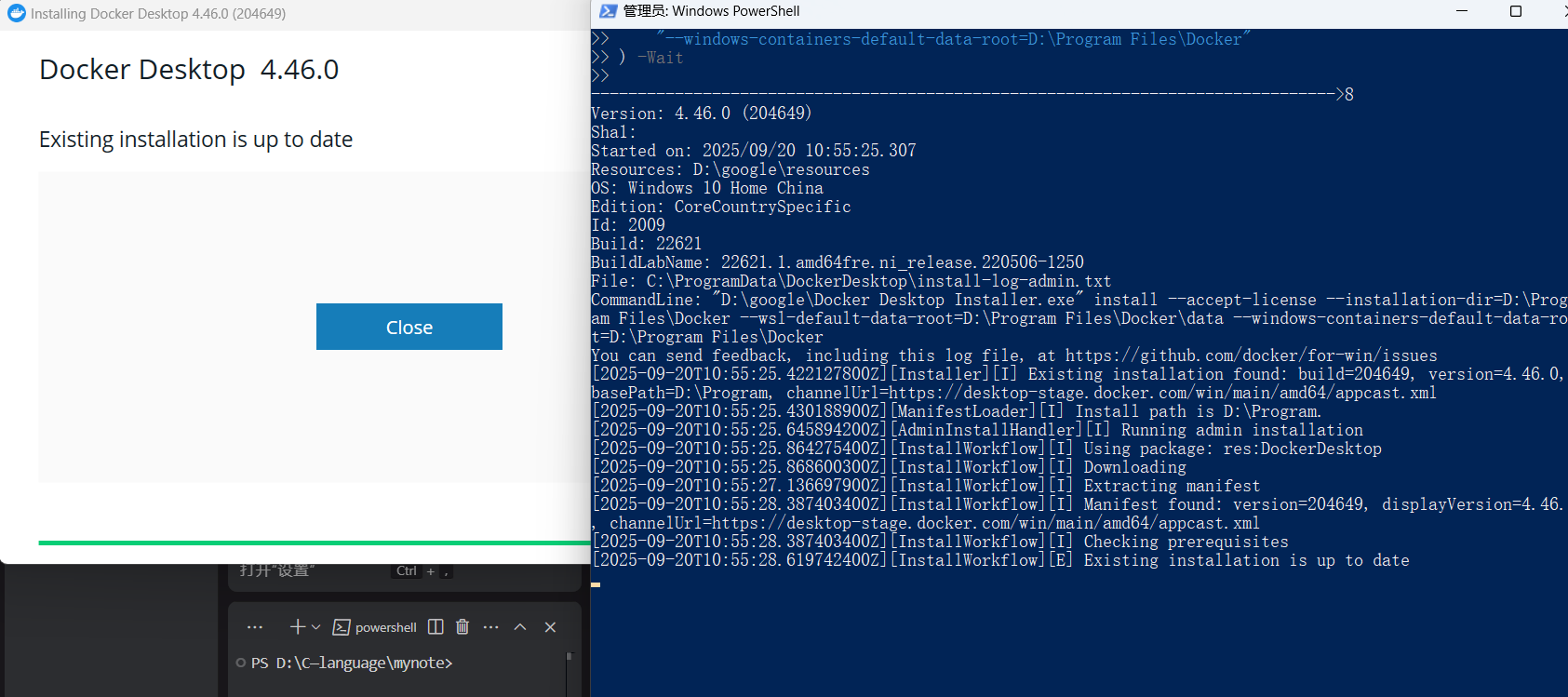Click the '-Wait' parameter line in PowerShell
Screen dimensions: 1568x697
click(x=661, y=58)
